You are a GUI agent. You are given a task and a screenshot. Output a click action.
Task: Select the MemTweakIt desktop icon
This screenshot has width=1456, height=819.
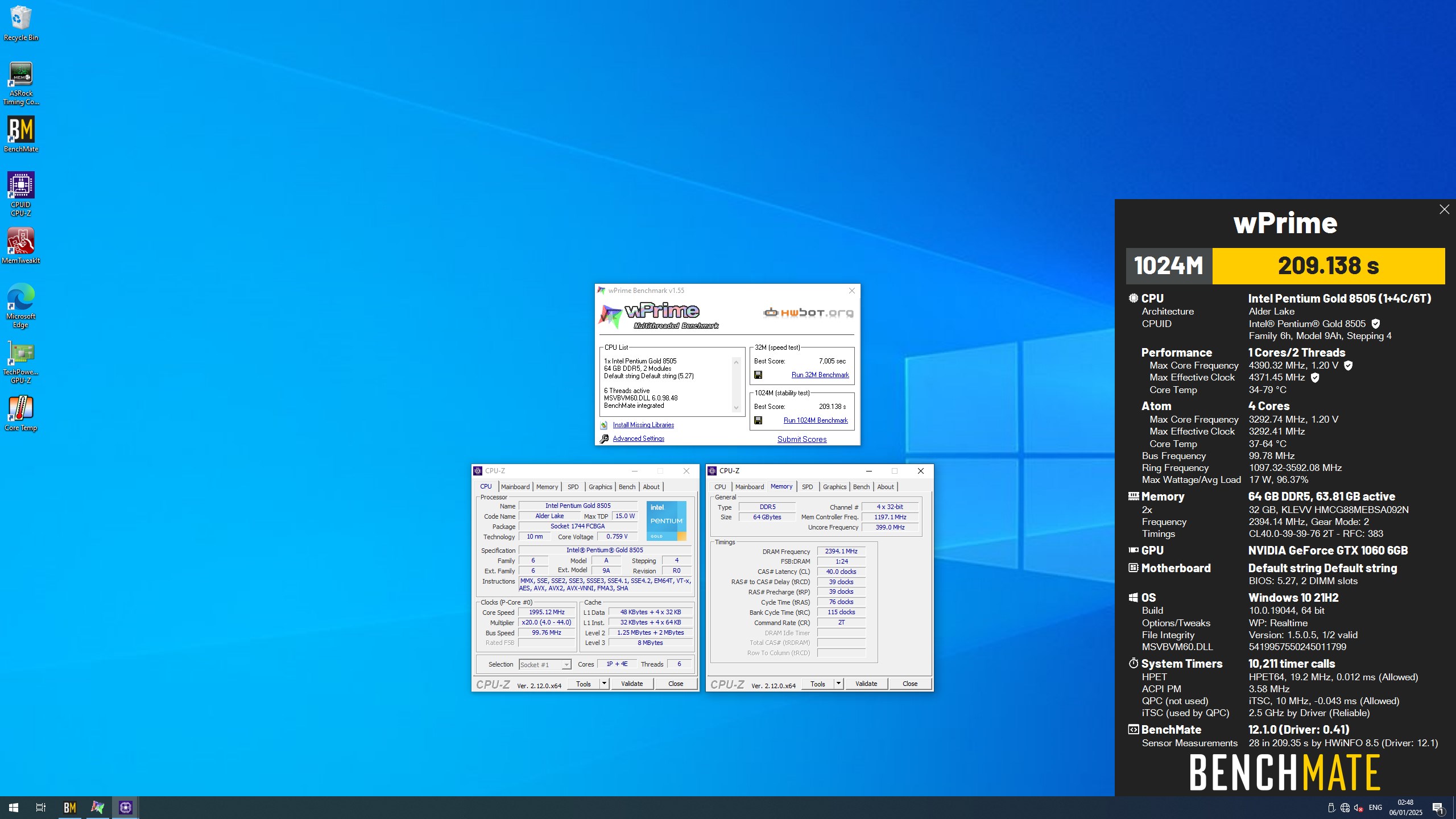click(x=21, y=246)
